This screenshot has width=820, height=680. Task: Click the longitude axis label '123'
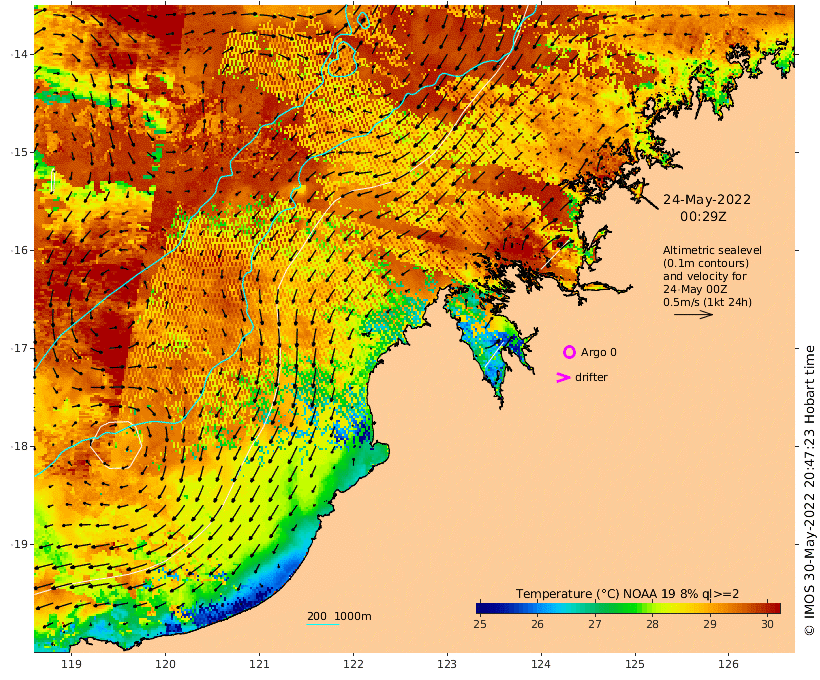[x=447, y=664]
